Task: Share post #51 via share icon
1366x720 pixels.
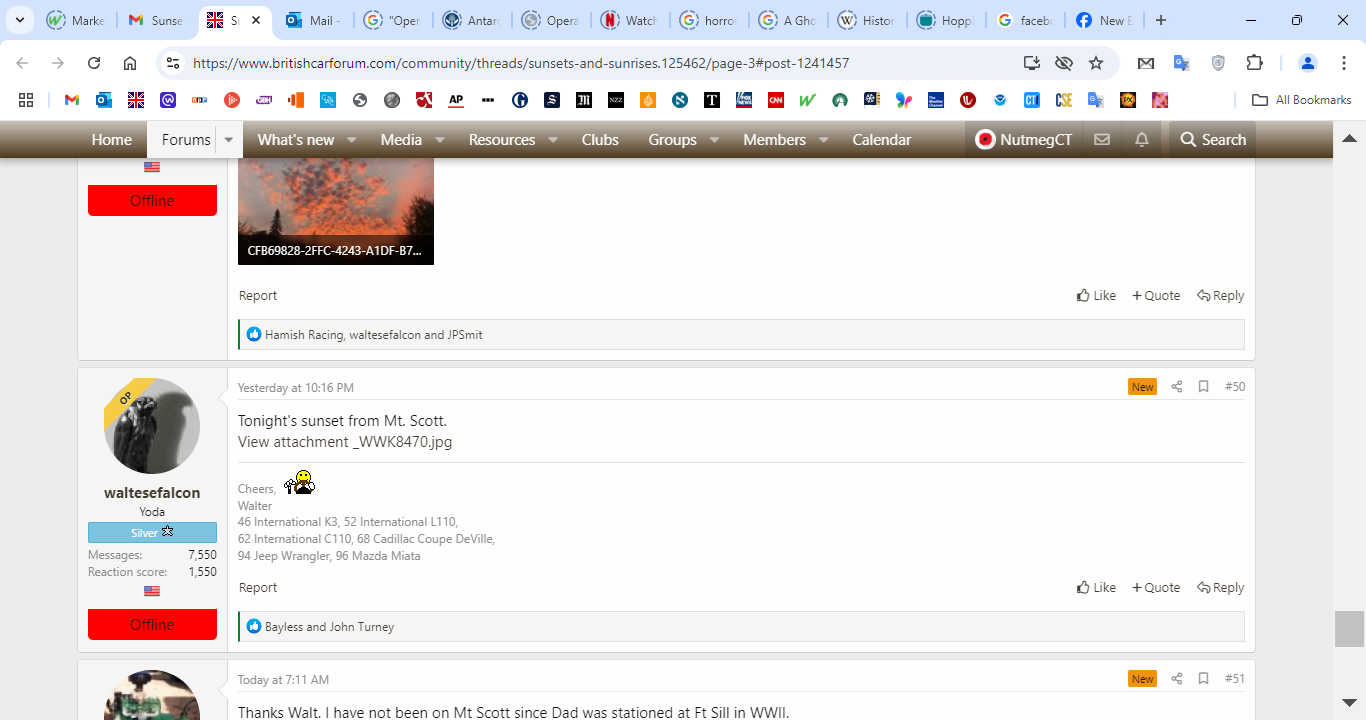Action: tap(1177, 679)
